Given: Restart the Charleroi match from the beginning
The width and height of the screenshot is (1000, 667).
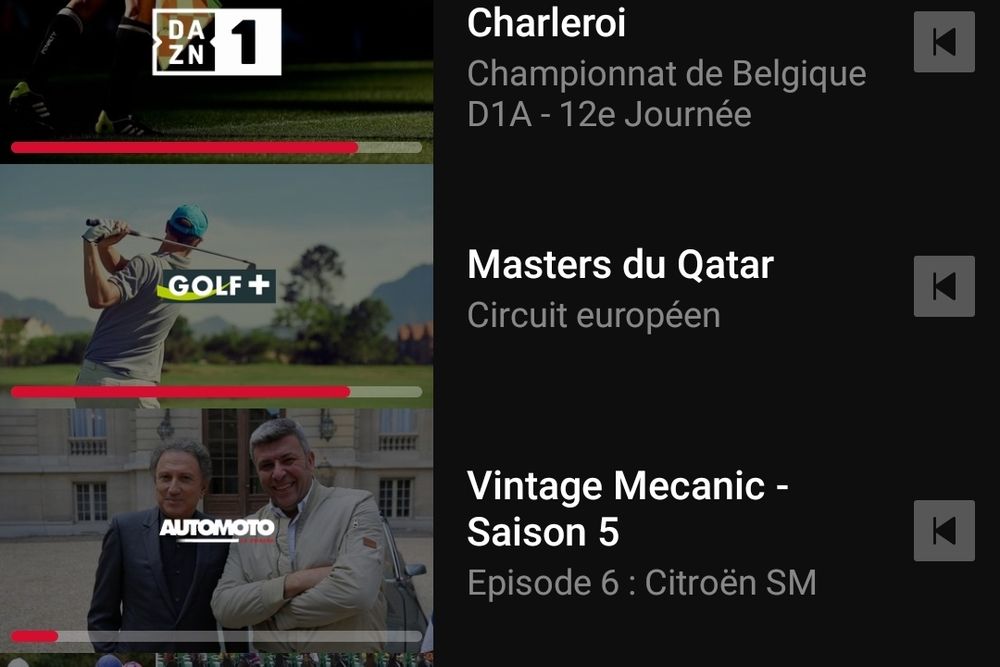Looking at the screenshot, I should tap(944, 42).
